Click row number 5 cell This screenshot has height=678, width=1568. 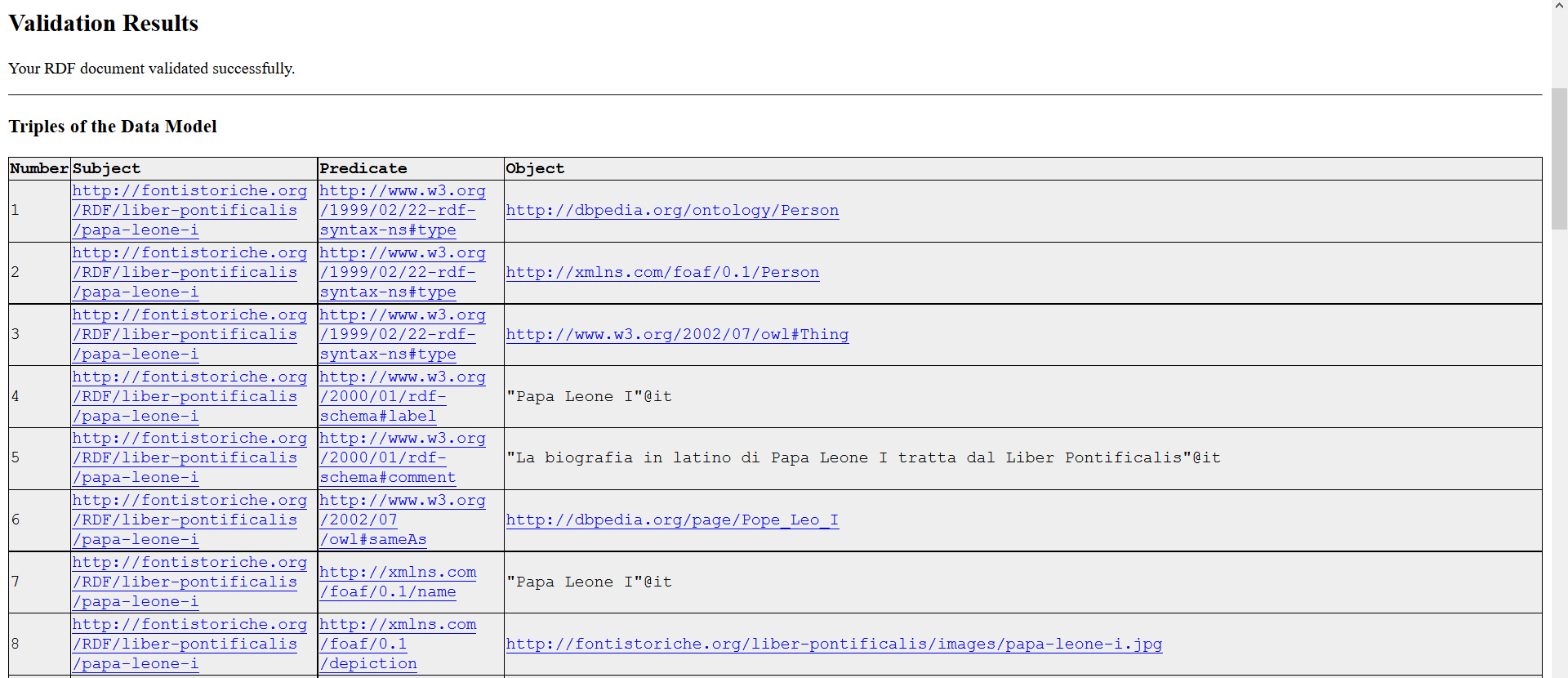point(40,458)
